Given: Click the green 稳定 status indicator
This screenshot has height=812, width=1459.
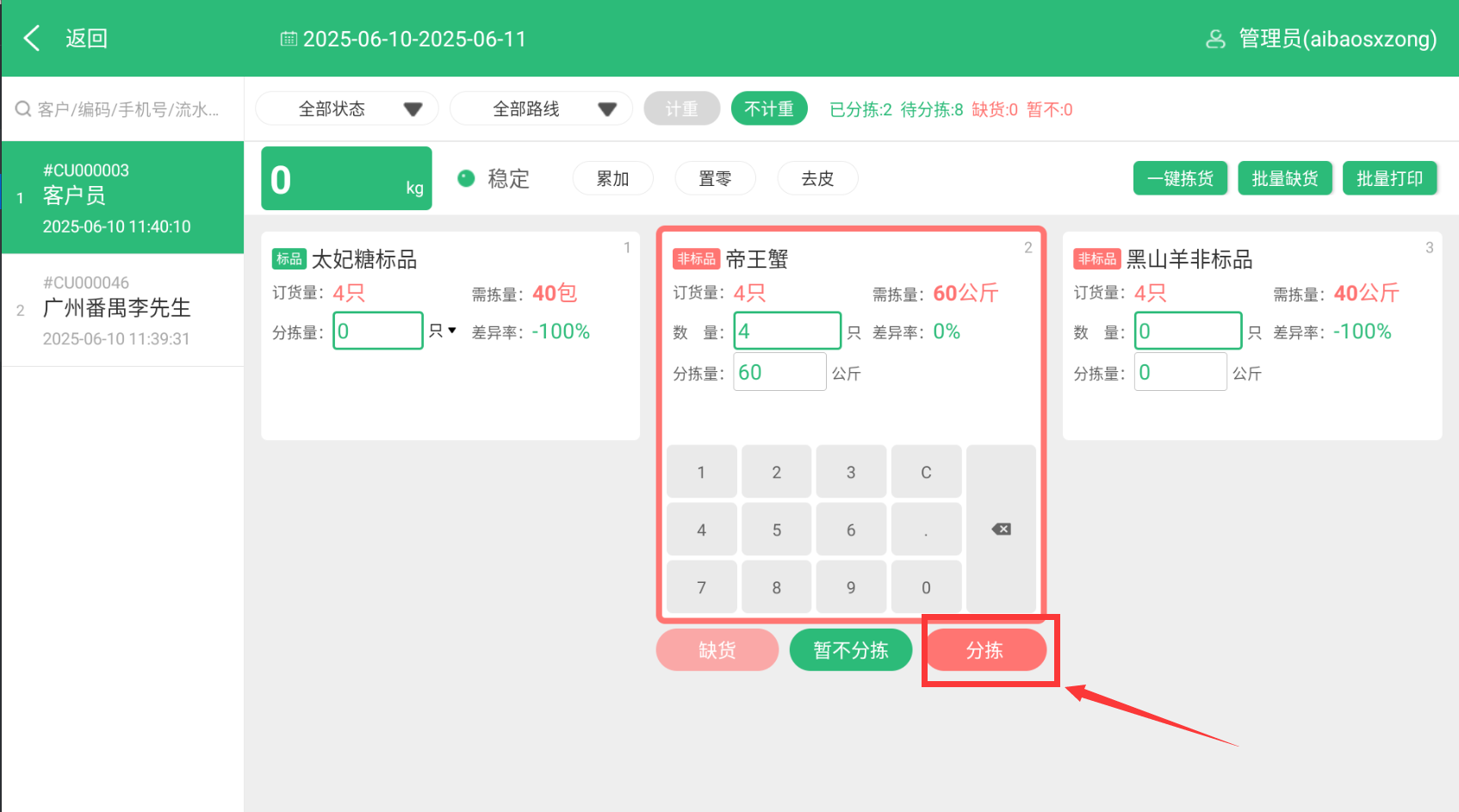Looking at the screenshot, I should click(x=466, y=178).
